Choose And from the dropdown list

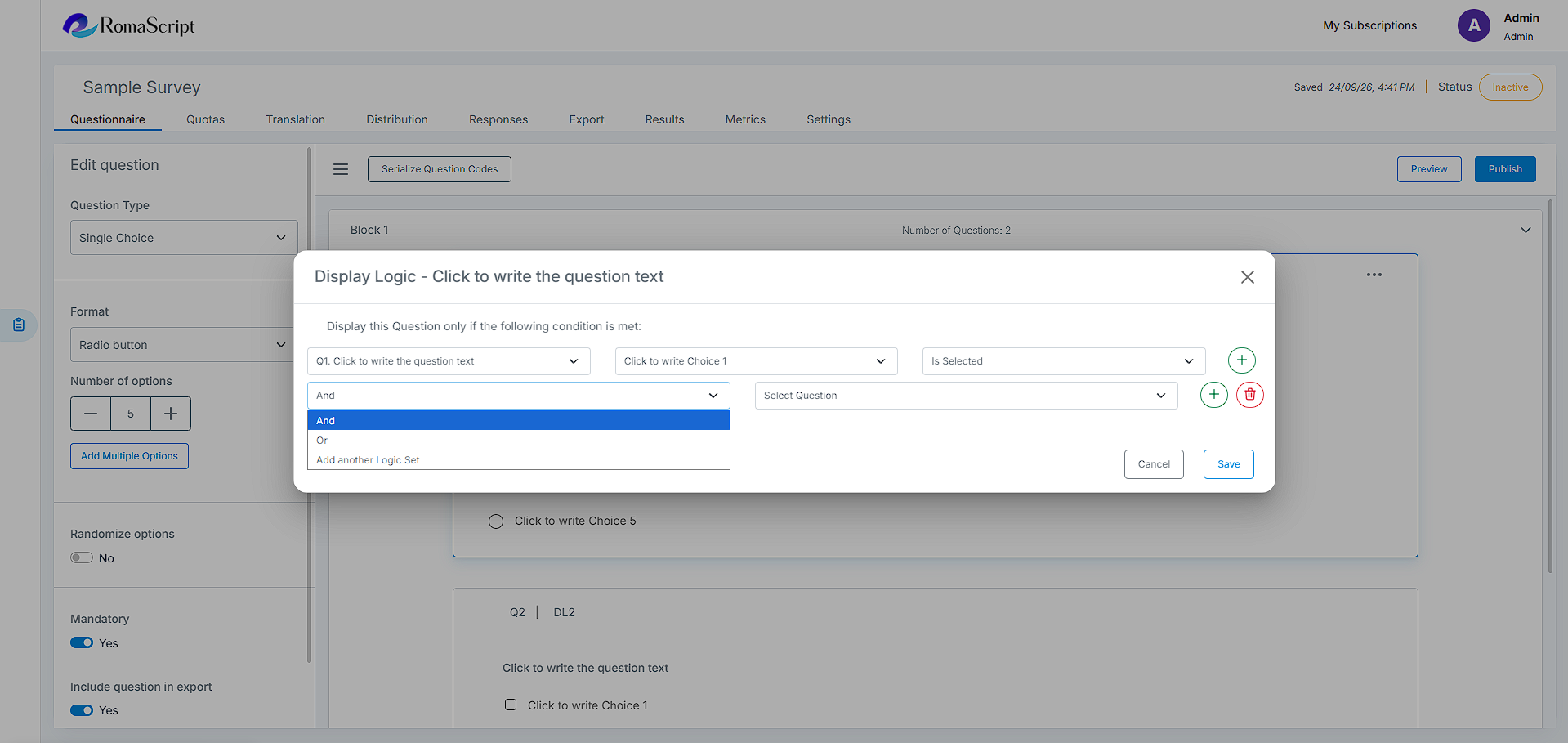(x=518, y=420)
